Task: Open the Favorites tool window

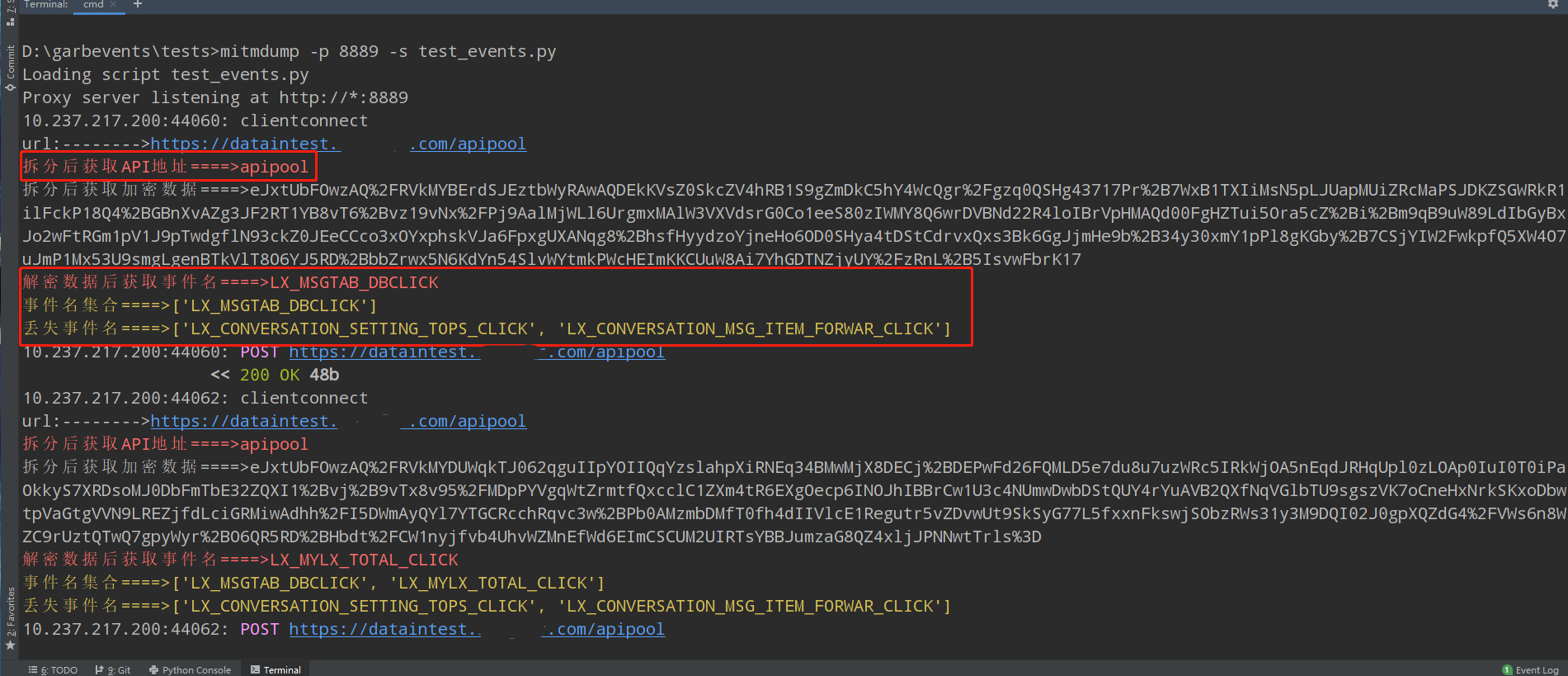Action: pyautogui.click(x=10, y=619)
